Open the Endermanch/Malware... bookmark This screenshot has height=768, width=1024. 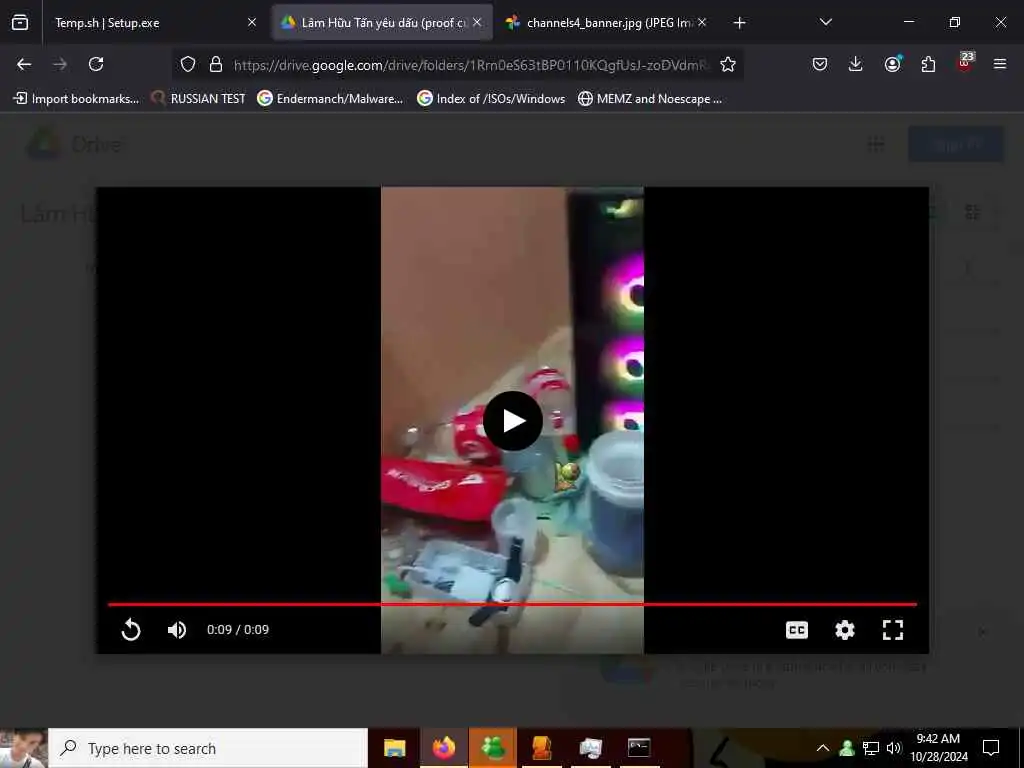tap(330, 99)
